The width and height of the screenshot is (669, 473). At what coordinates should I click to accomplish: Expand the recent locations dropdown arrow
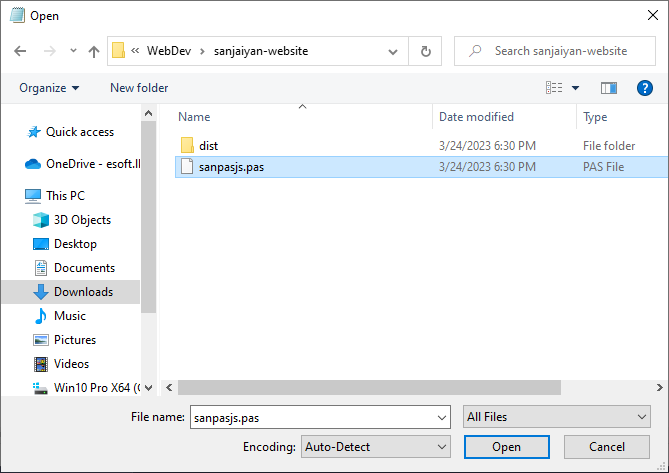tap(73, 51)
